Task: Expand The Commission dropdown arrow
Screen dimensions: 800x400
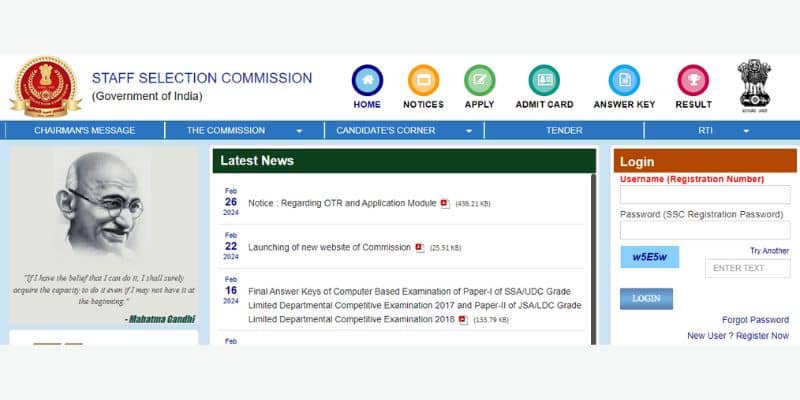Action: [299, 132]
